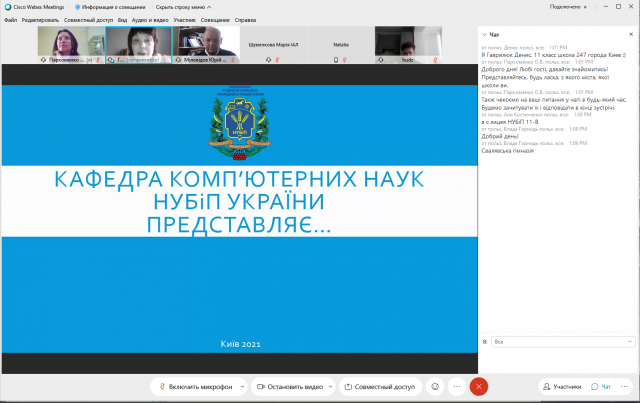Open the three-dots more options button

(x=457, y=386)
